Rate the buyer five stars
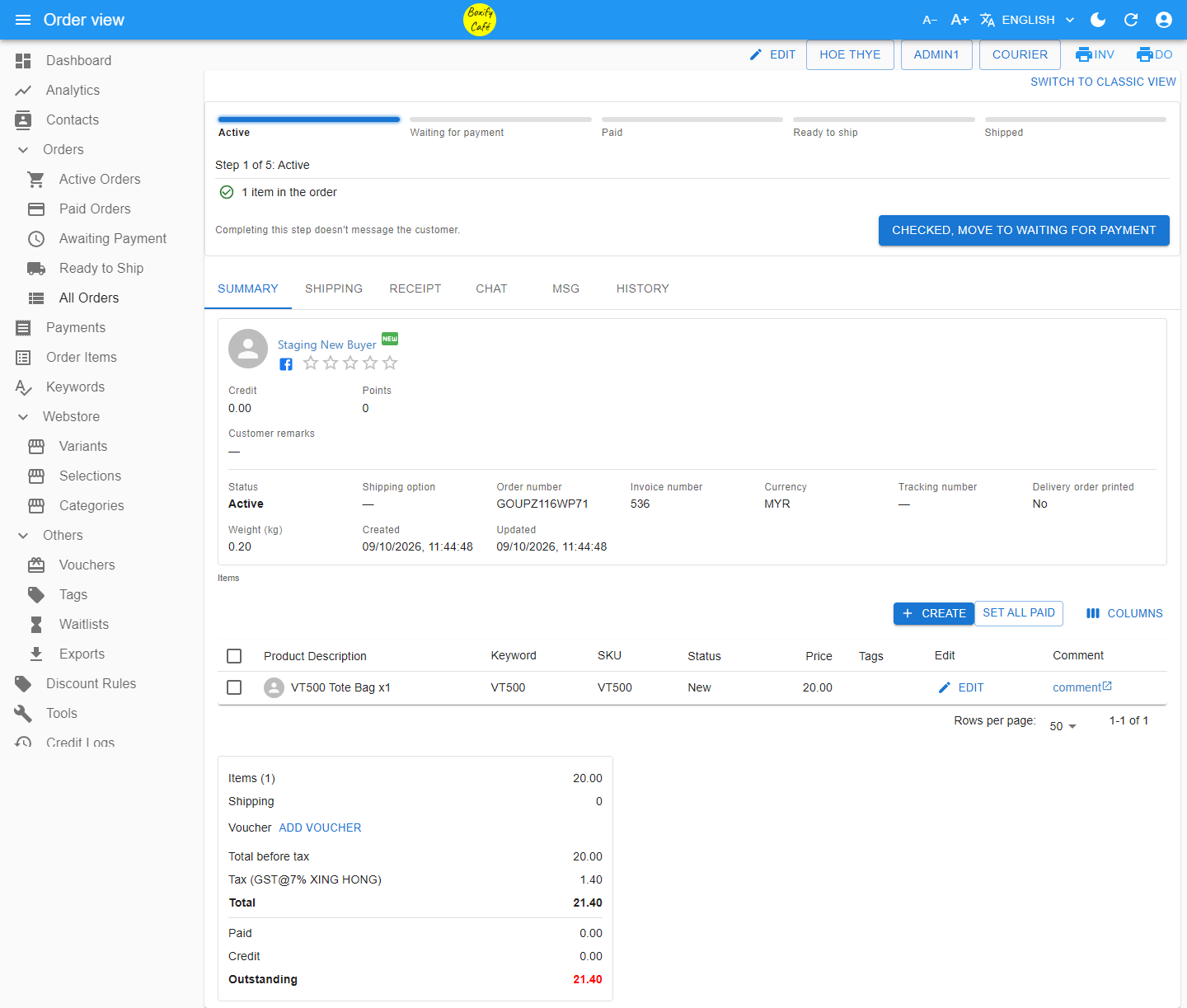1187x1008 pixels. tap(390, 363)
